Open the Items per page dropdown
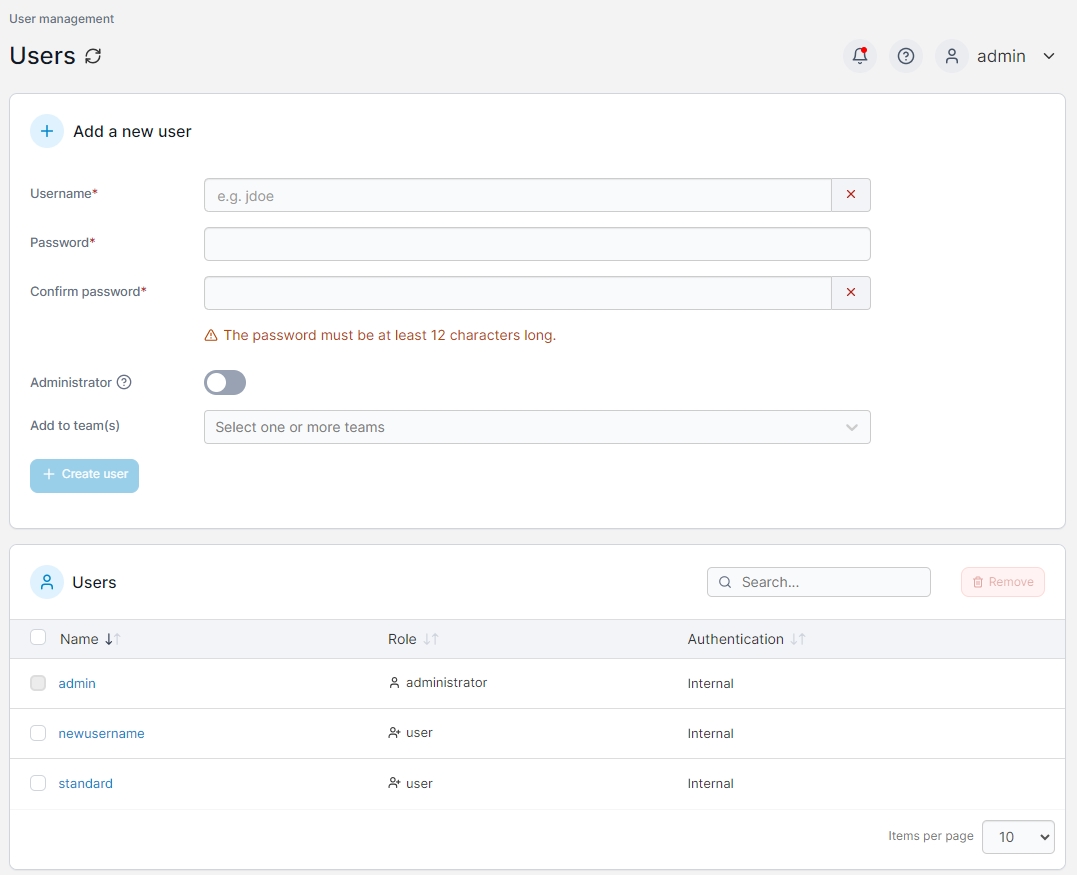The image size is (1077, 875). pyautogui.click(x=1018, y=837)
